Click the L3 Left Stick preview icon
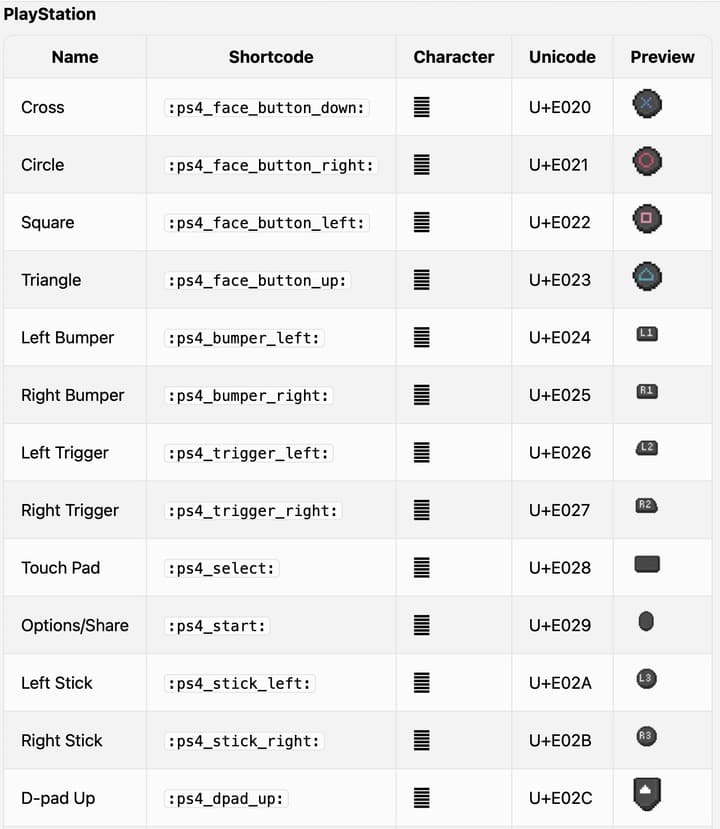Viewport: 720px width, 829px height. coord(646,679)
